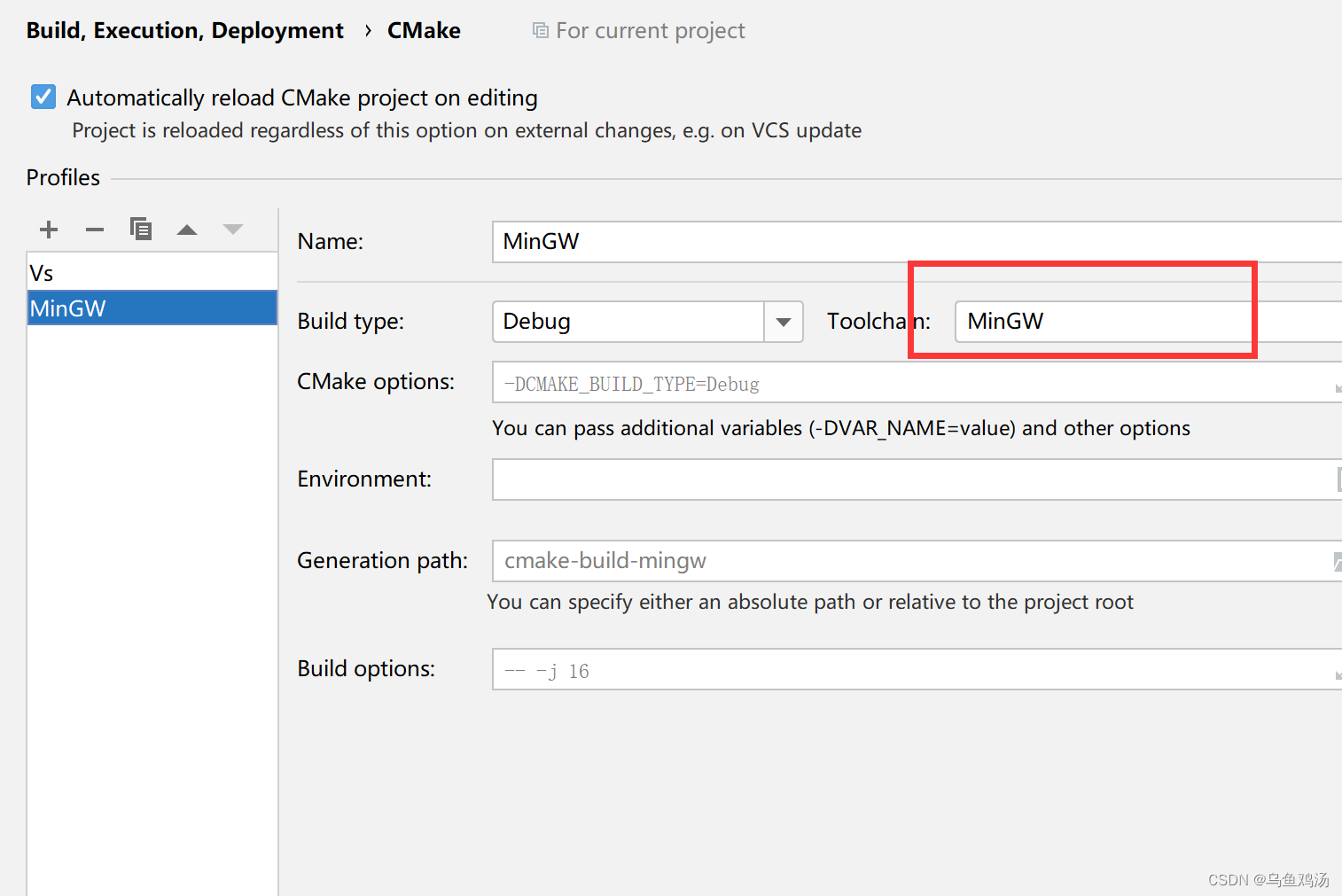The height and width of the screenshot is (896, 1342).
Task: Click the Build options field
Action: click(917, 669)
